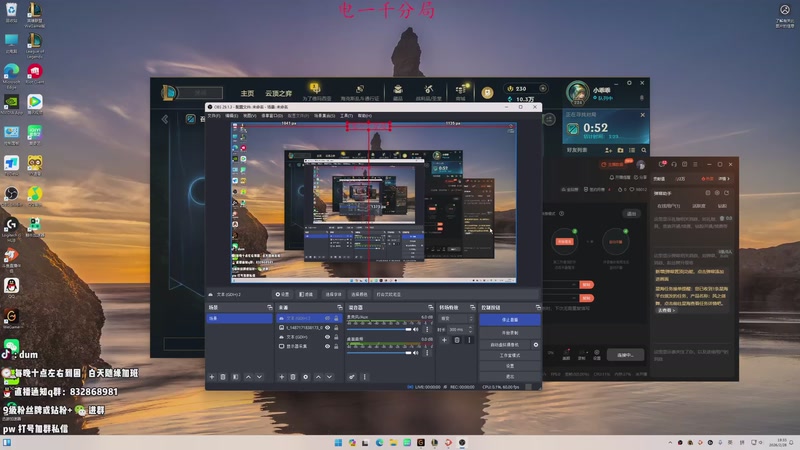This screenshot has height=450, width=800.
Task: Expand Scenes dock pop-out control
Action: tap(268, 307)
